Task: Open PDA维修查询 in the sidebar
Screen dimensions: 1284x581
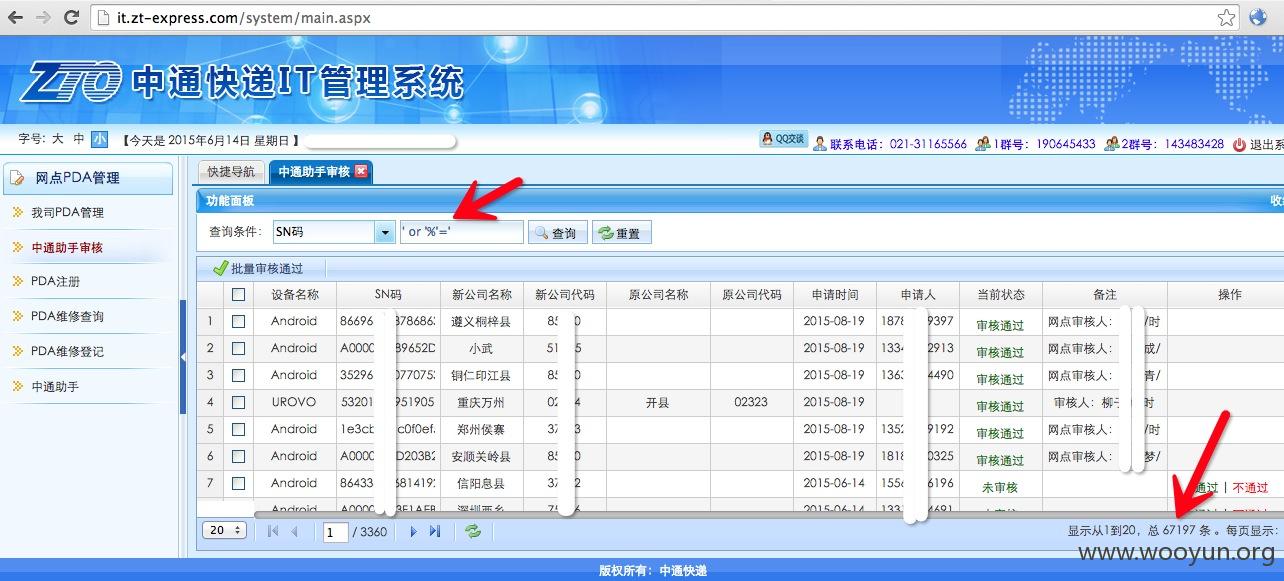Action: tap(67, 316)
